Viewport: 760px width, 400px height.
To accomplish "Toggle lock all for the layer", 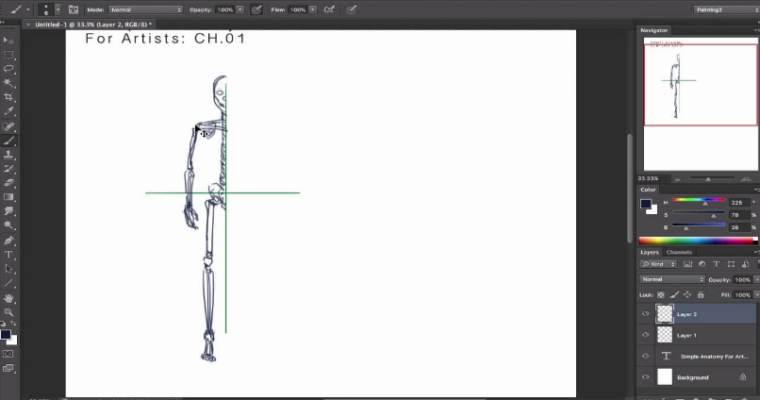I will pyautogui.click(x=700, y=294).
